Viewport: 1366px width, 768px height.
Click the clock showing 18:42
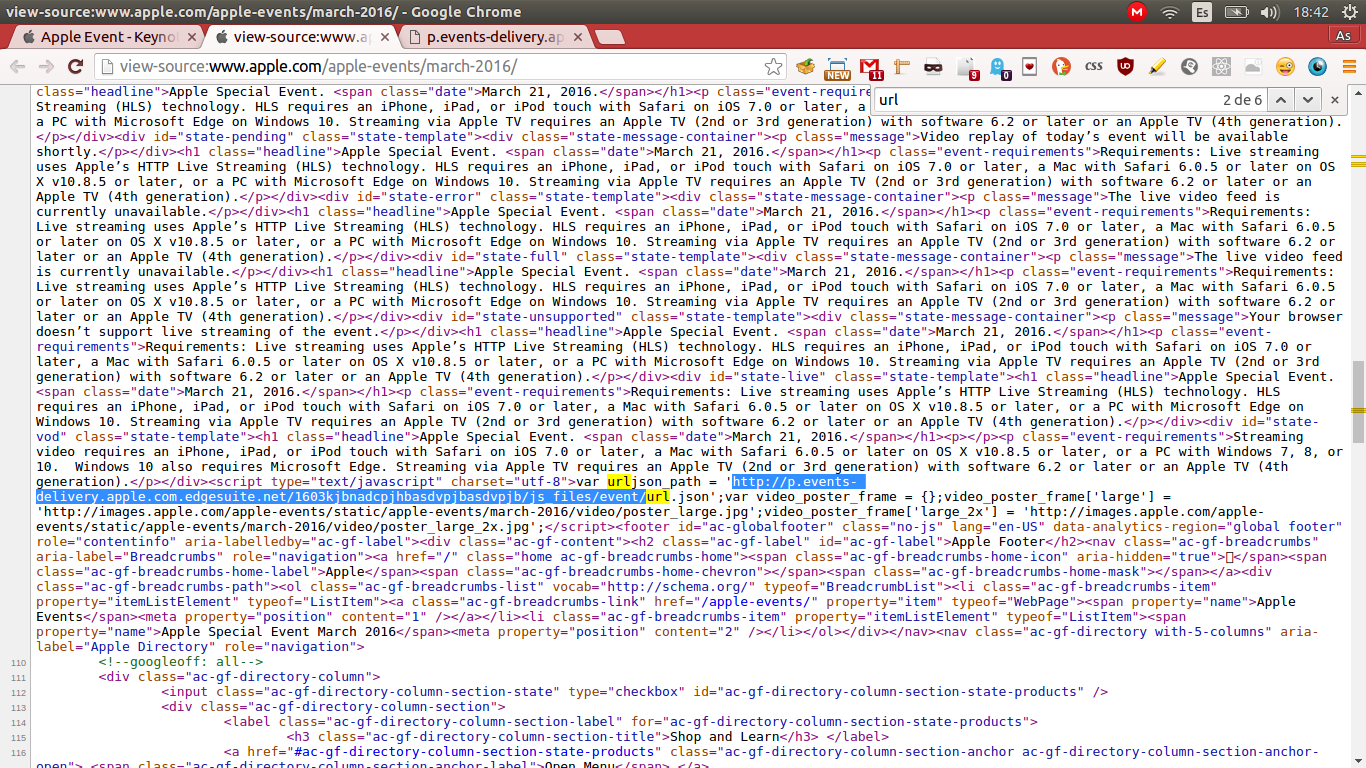(x=1309, y=12)
